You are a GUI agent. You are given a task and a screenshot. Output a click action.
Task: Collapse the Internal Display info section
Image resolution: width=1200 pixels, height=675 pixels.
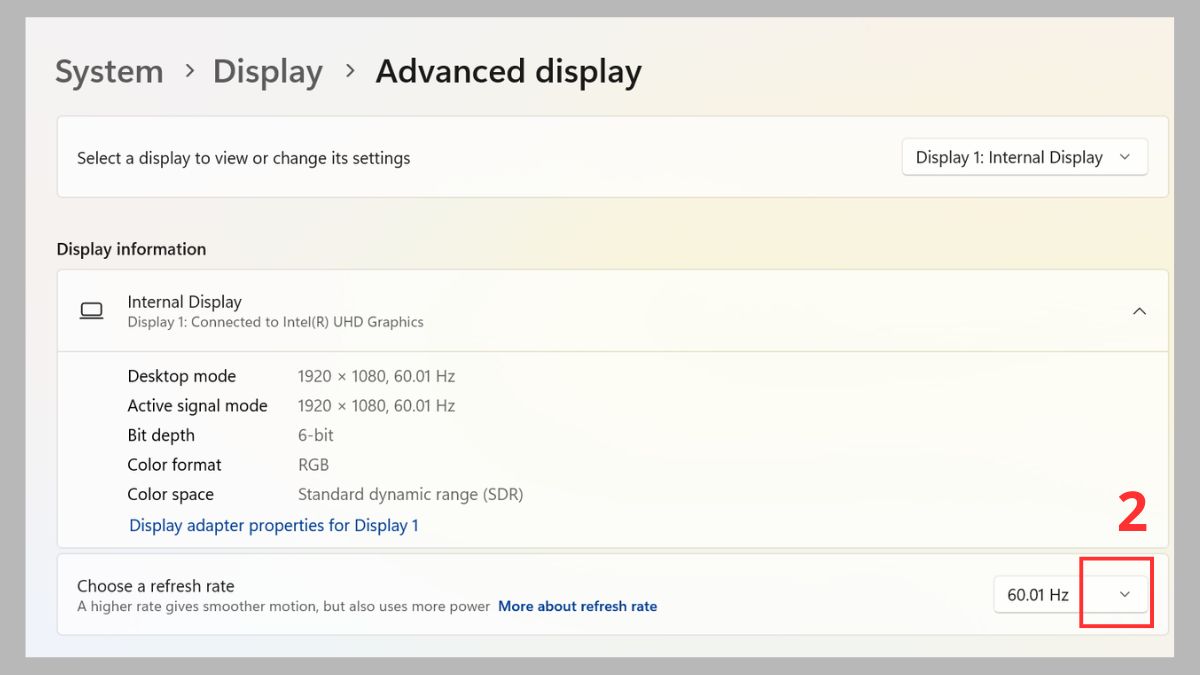1139,311
